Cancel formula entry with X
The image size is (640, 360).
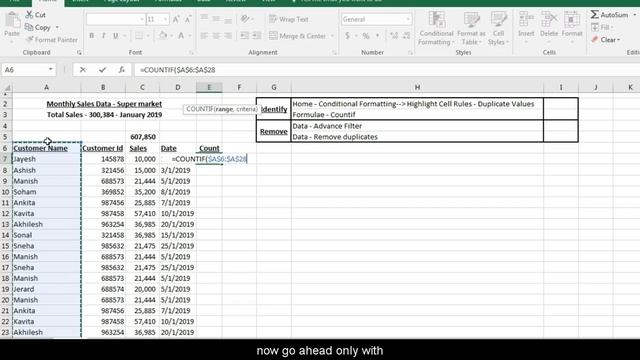tap(83, 70)
